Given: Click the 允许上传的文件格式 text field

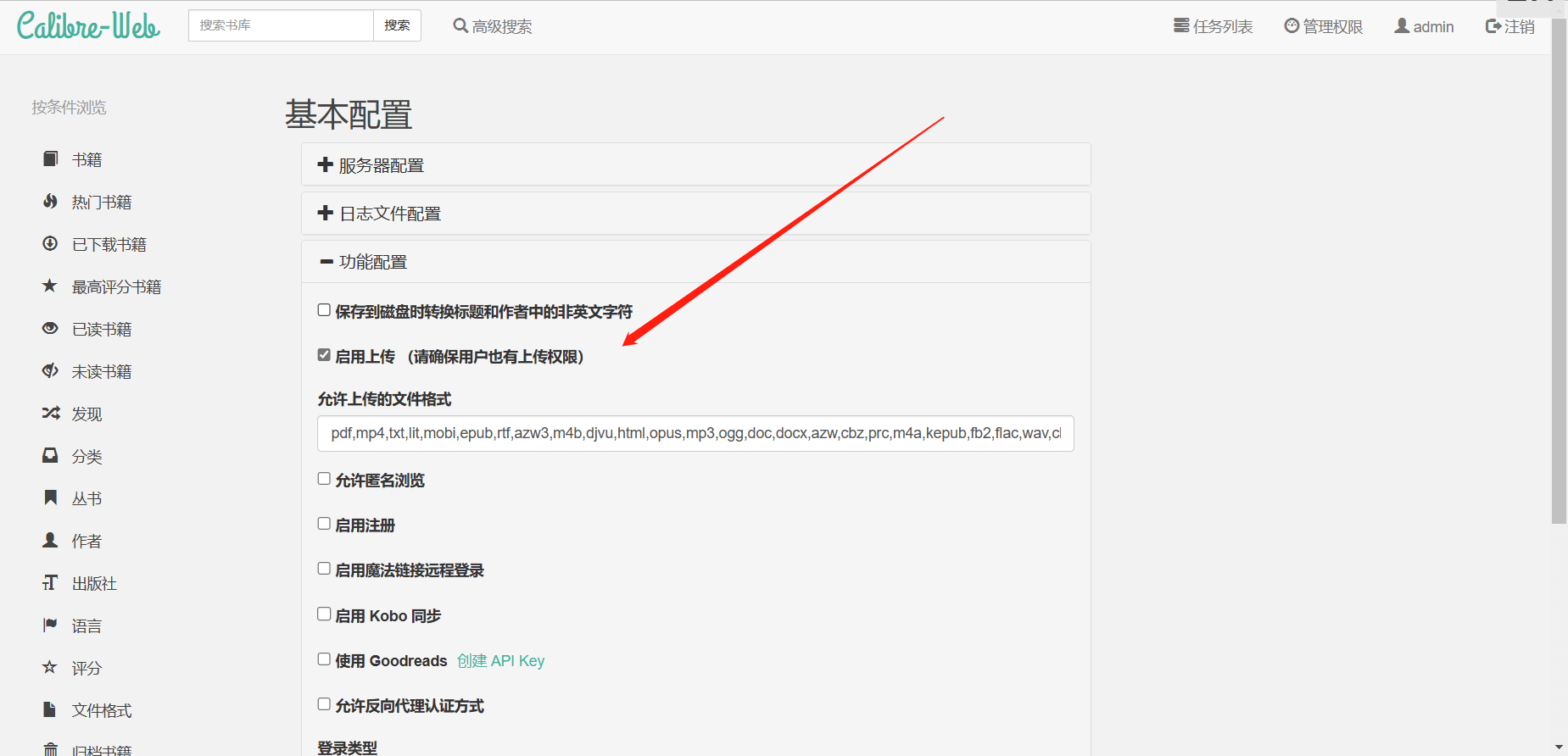Looking at the screenshot, I should click(695, 433).
